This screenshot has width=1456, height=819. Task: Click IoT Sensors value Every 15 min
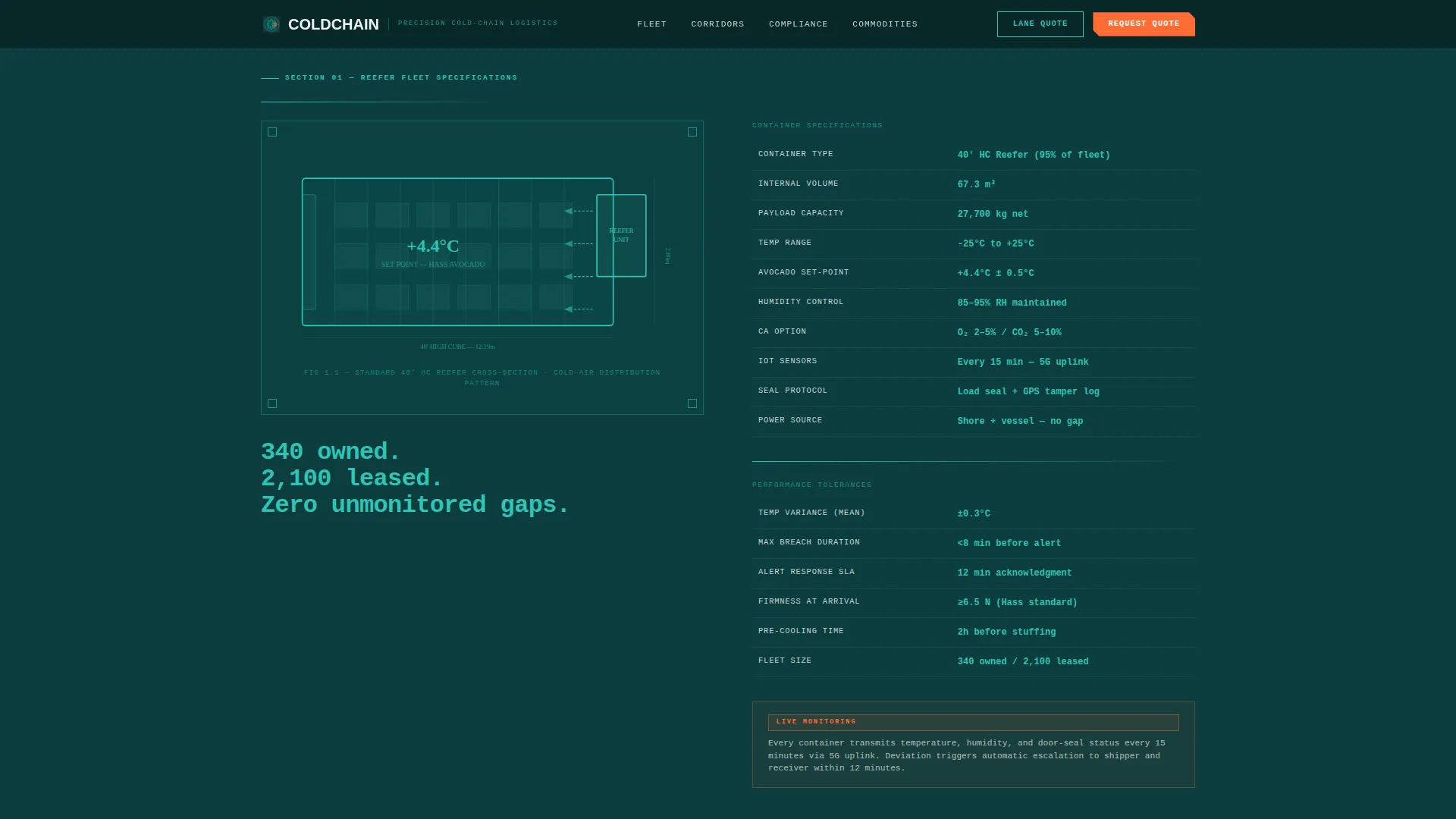1022,362
